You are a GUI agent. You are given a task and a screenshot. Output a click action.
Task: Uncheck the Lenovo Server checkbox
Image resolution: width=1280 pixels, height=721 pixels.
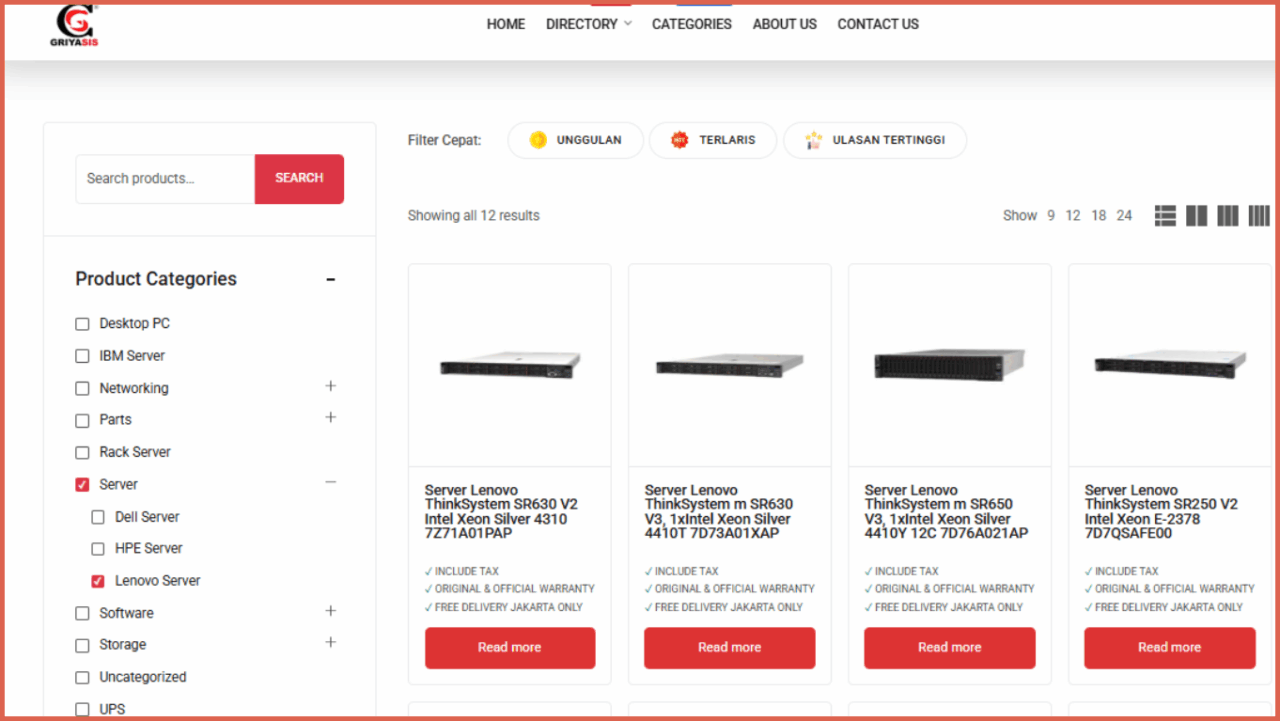tap(98, 581)
